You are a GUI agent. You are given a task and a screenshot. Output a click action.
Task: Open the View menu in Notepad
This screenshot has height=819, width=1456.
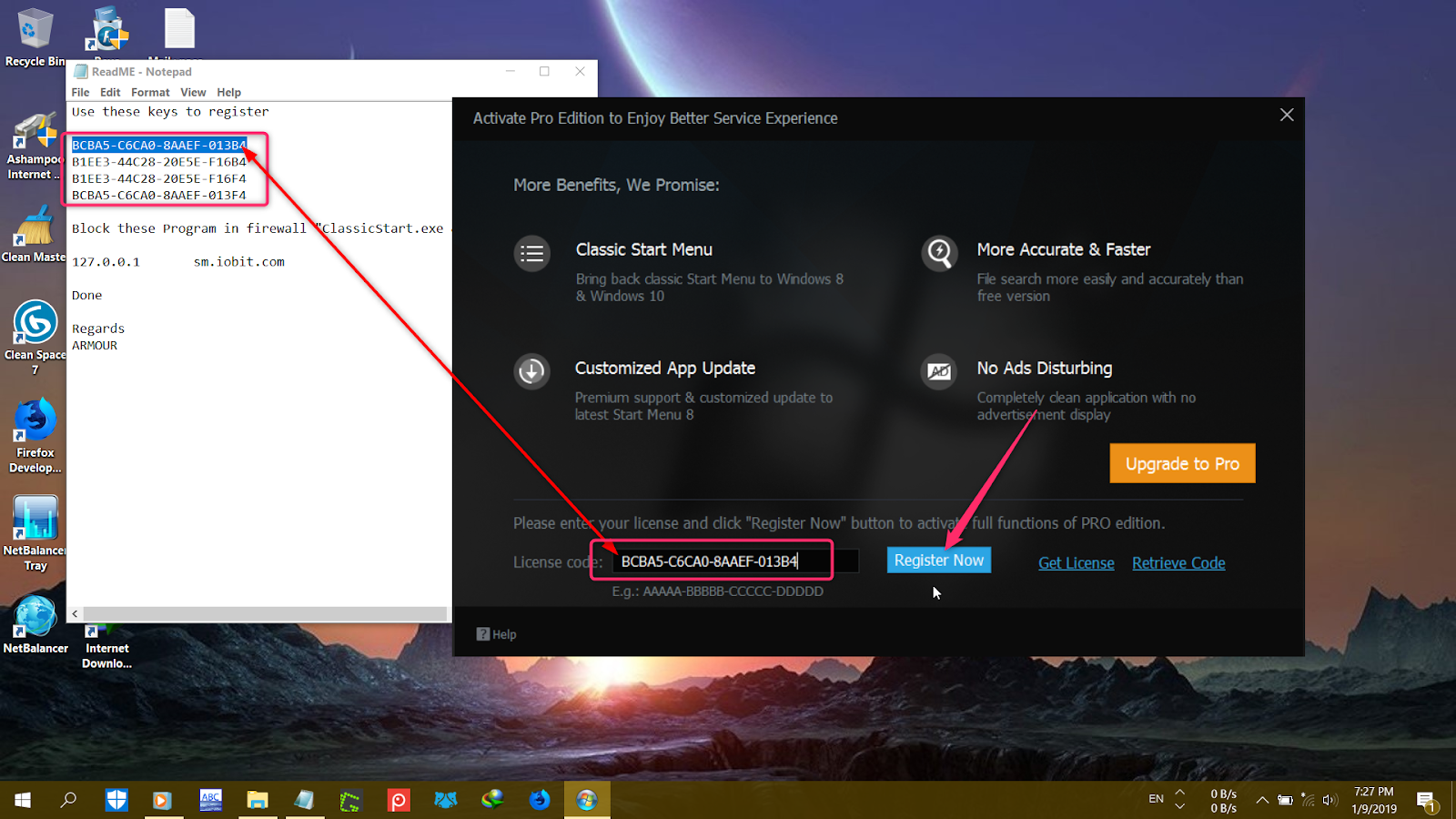[x=193, y=92]
